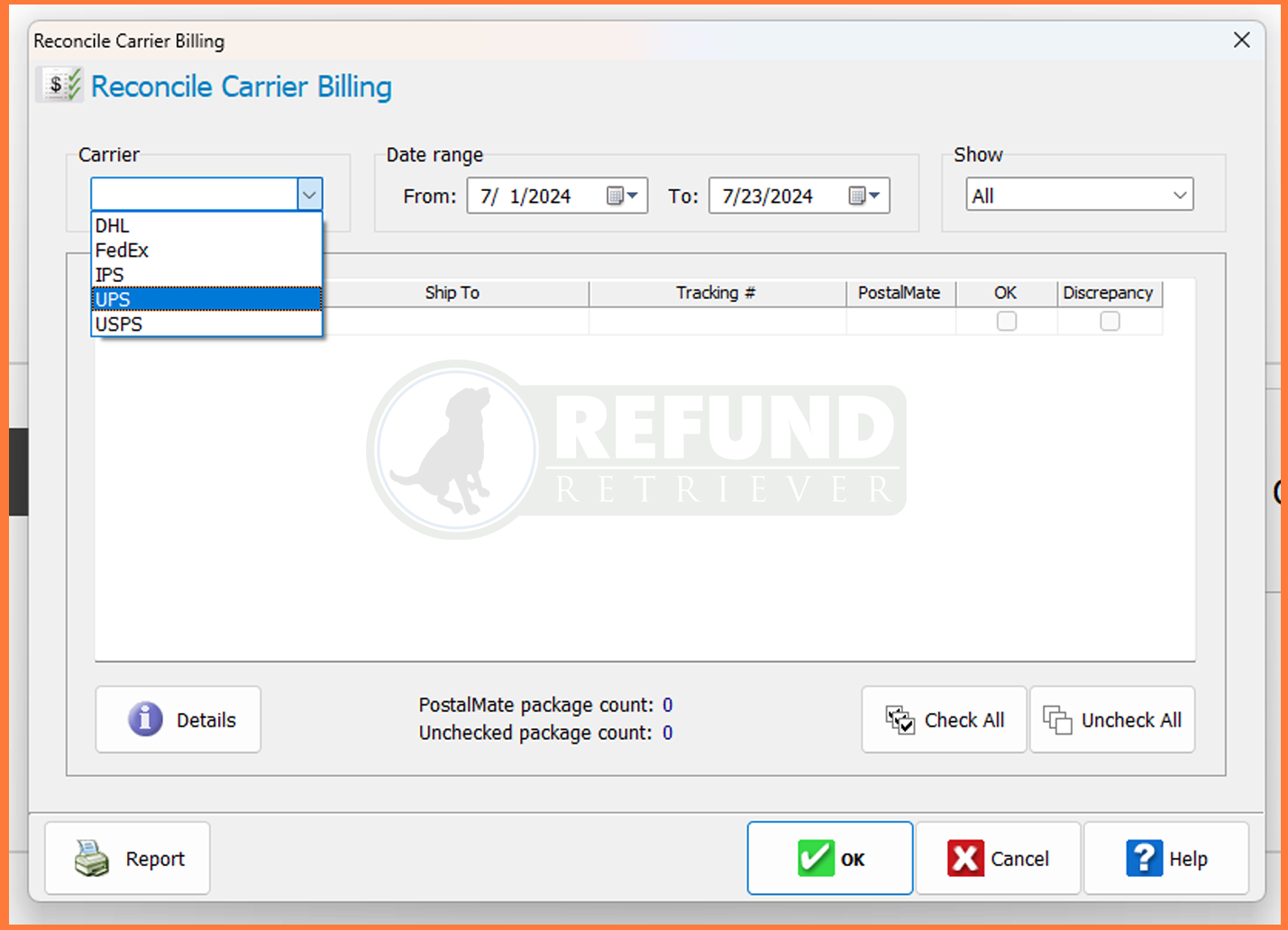The image size is (1288, 930).
Task: Open the To date calendar picker
Action: pyautogui.click(x=864, y=196)
